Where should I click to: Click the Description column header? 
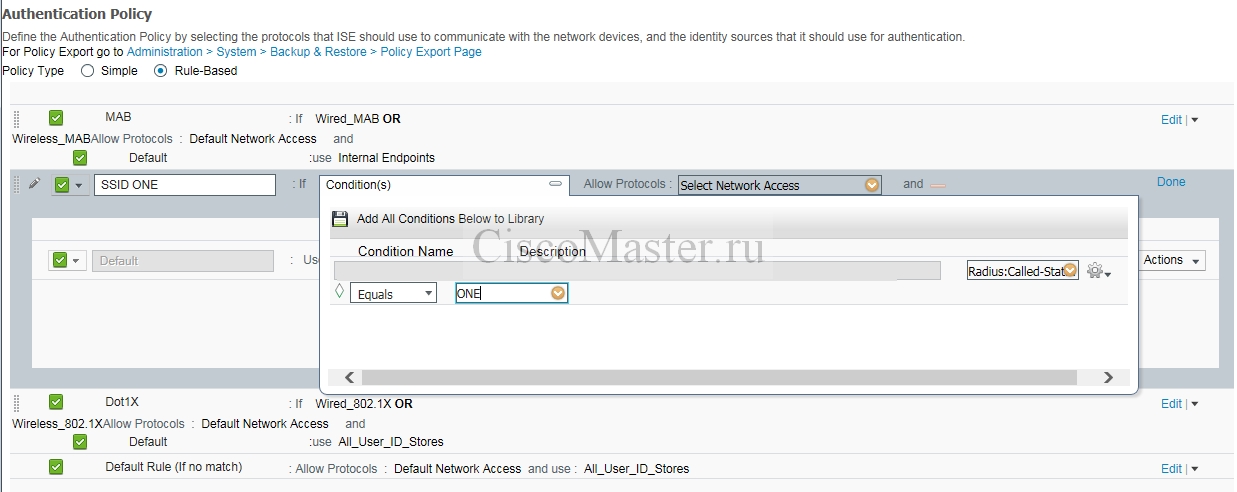point(553,252)
